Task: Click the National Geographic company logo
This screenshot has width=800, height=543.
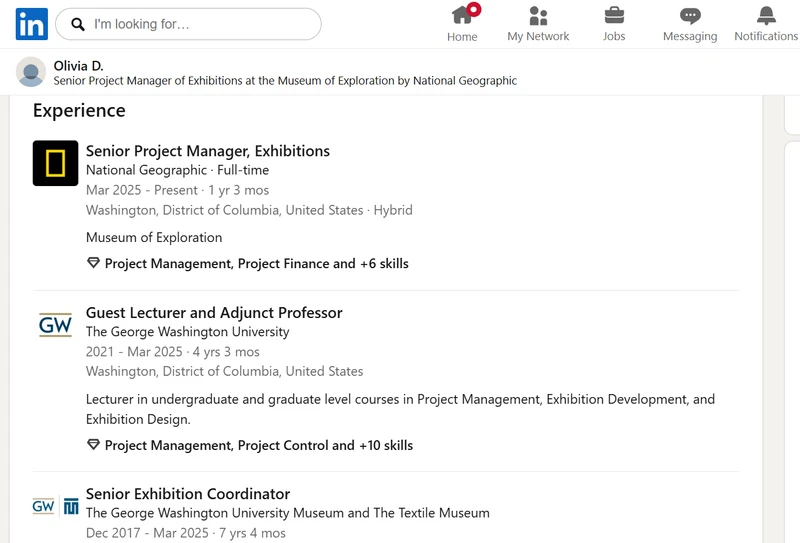Action: click(56, 163)
